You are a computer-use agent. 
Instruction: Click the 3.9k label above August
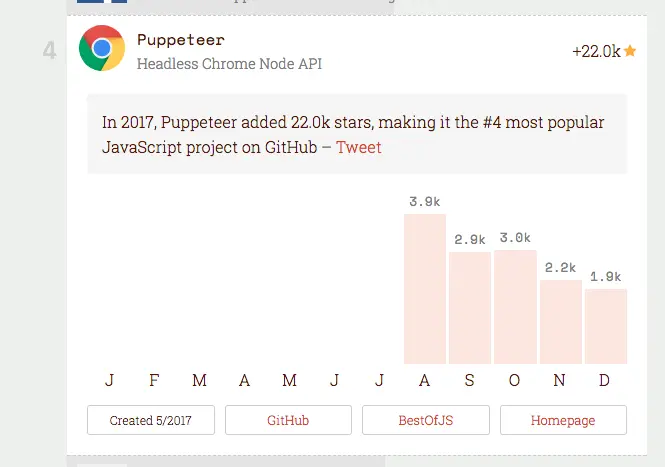425,201
